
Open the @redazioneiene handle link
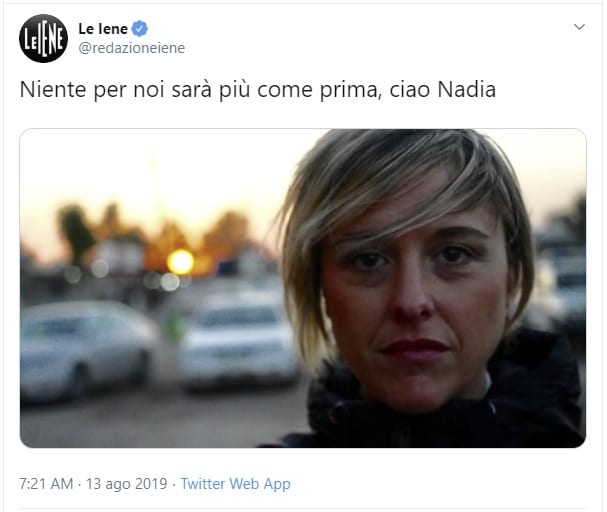pos(132,48)
